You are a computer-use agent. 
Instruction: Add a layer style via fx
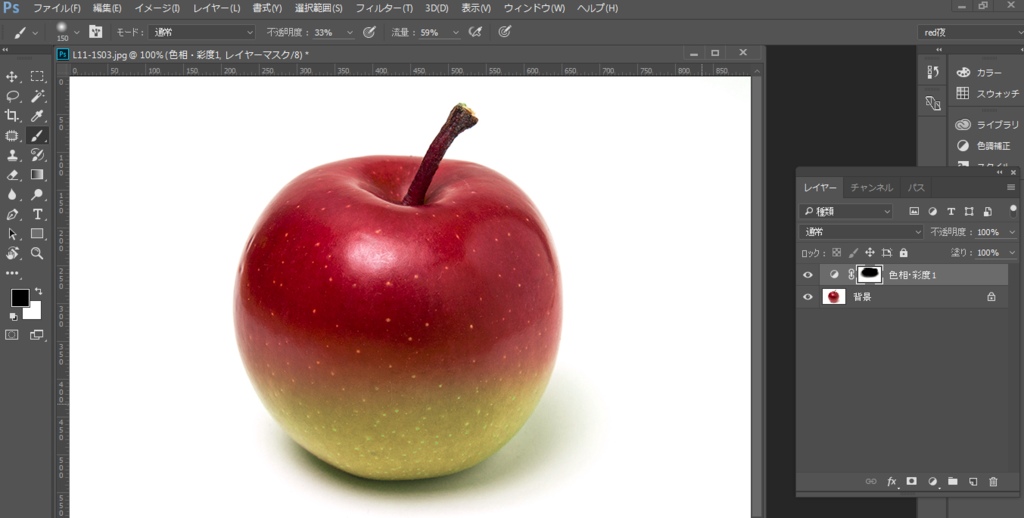click(891, 481)
